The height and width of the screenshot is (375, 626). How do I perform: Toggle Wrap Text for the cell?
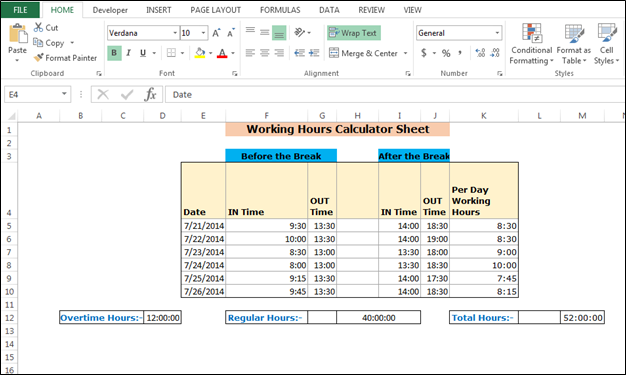coord(353,33)
